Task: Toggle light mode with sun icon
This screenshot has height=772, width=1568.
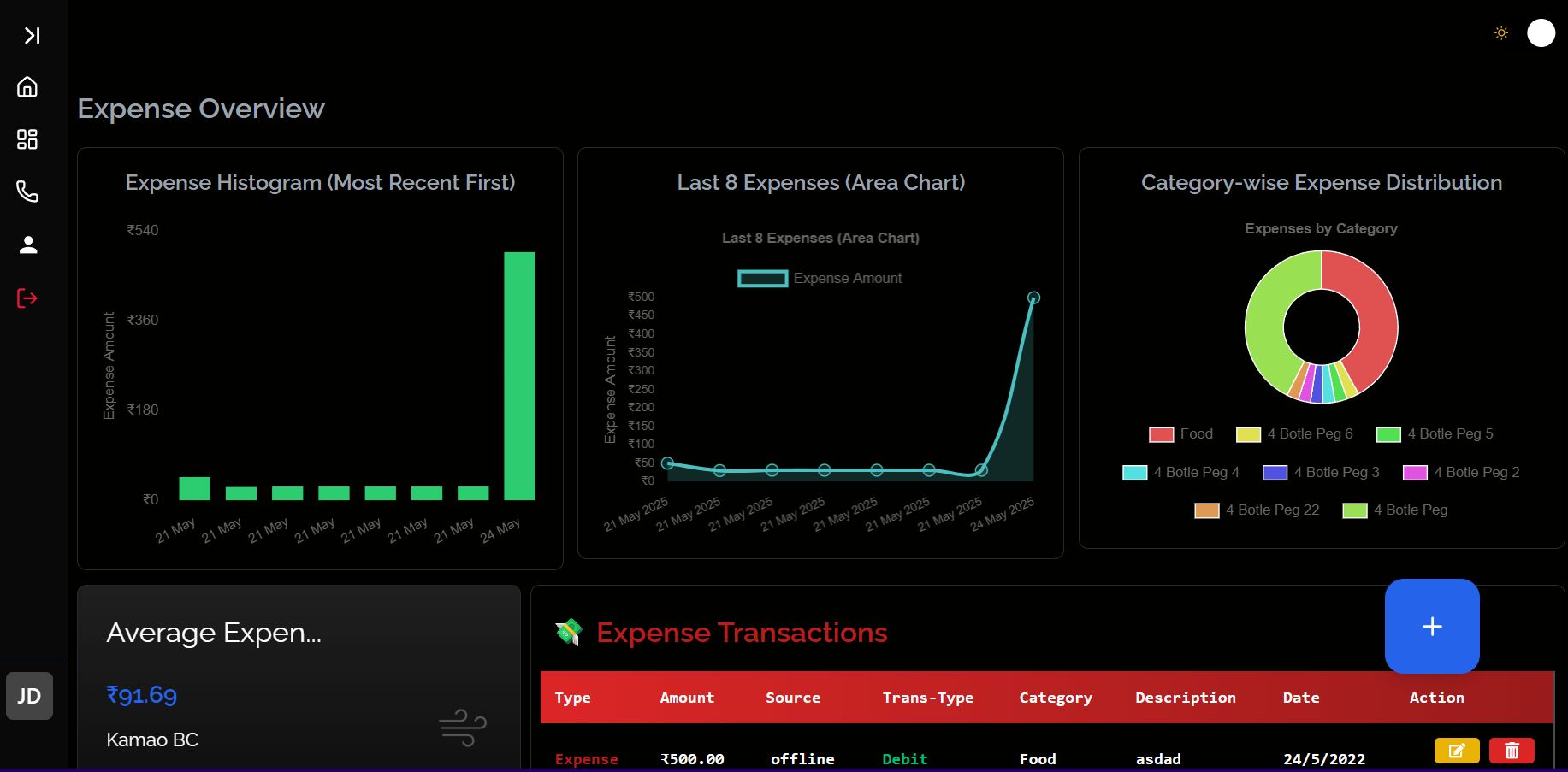Action: pos(1501,33)
